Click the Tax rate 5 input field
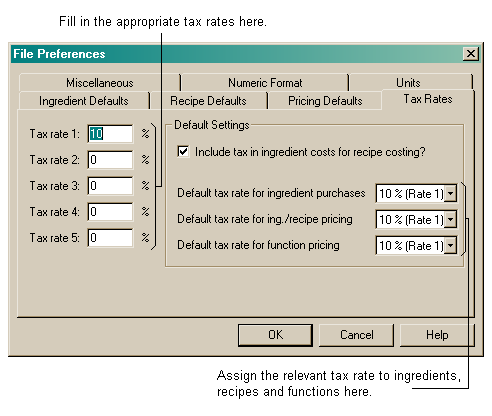Screen dimensions: 492x416 click(110, 238)
